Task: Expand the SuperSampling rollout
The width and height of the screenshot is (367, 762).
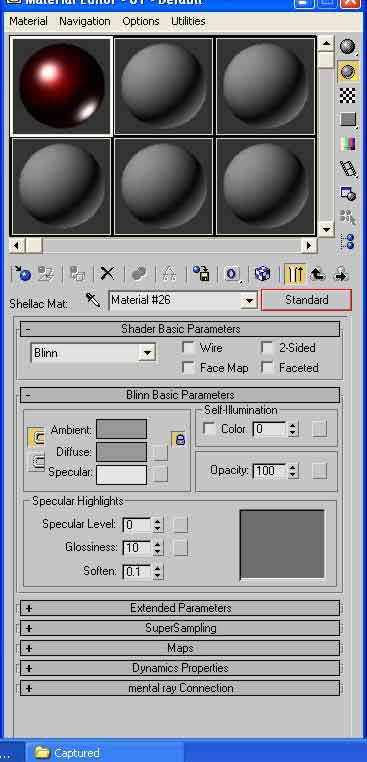Action: (x=180, y=628)
